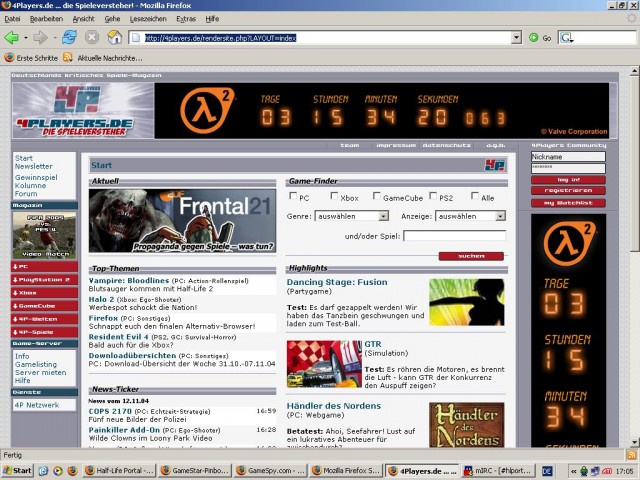Screen dimensions: 640x480
Task: Click the red suchen button
Action: click(471, 256)
